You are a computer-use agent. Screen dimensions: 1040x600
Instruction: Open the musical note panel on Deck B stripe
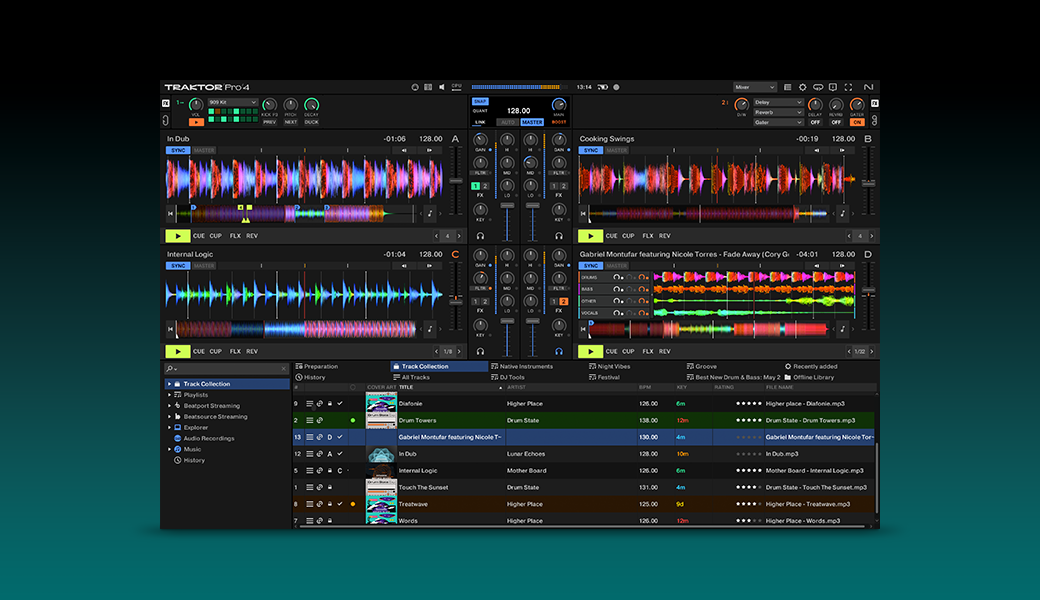point(842,213)
